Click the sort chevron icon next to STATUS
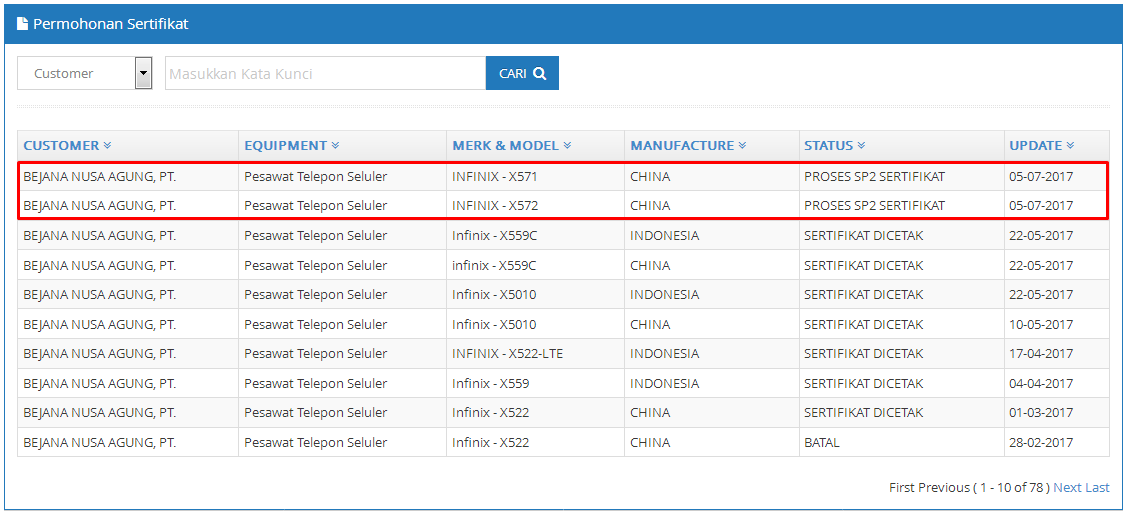1127x517 pixels. pyautogui.click(x=861, y=145)
